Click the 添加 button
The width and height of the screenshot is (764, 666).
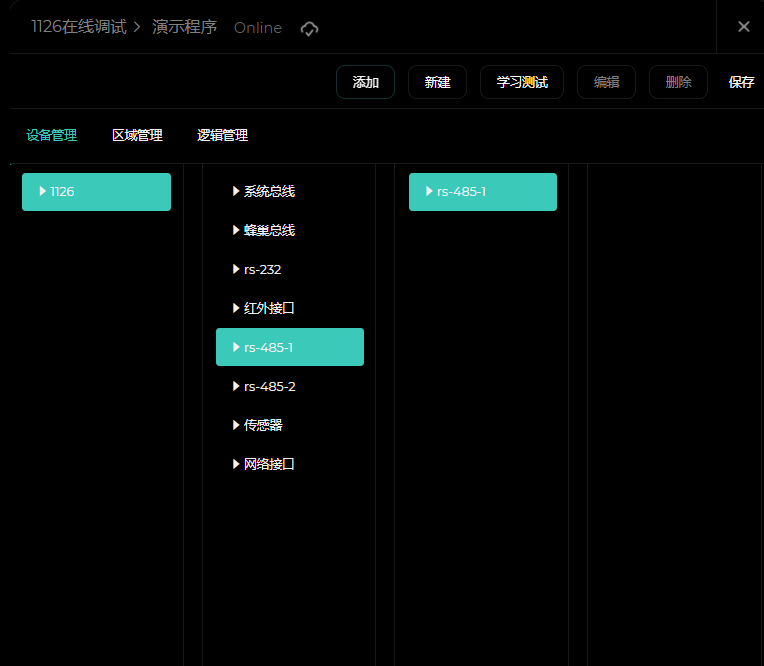tap(365, 82)
